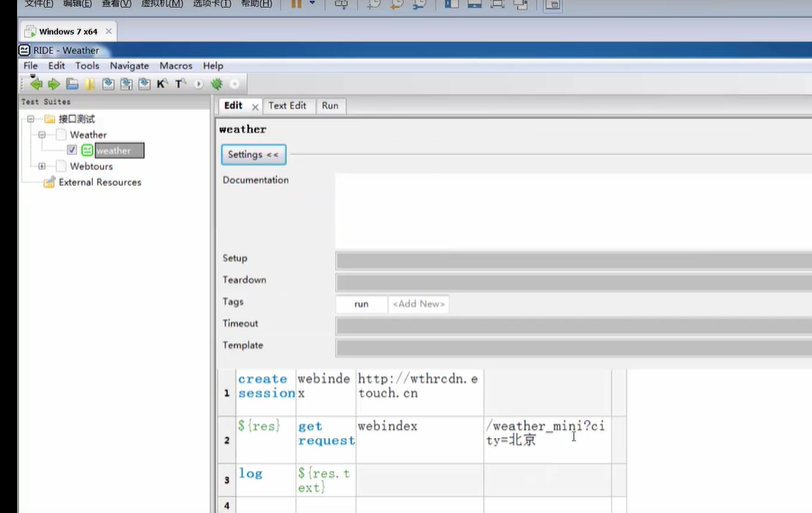812x513 pixels.
Task: Click the Teardown field
Action: click(573, 282)
